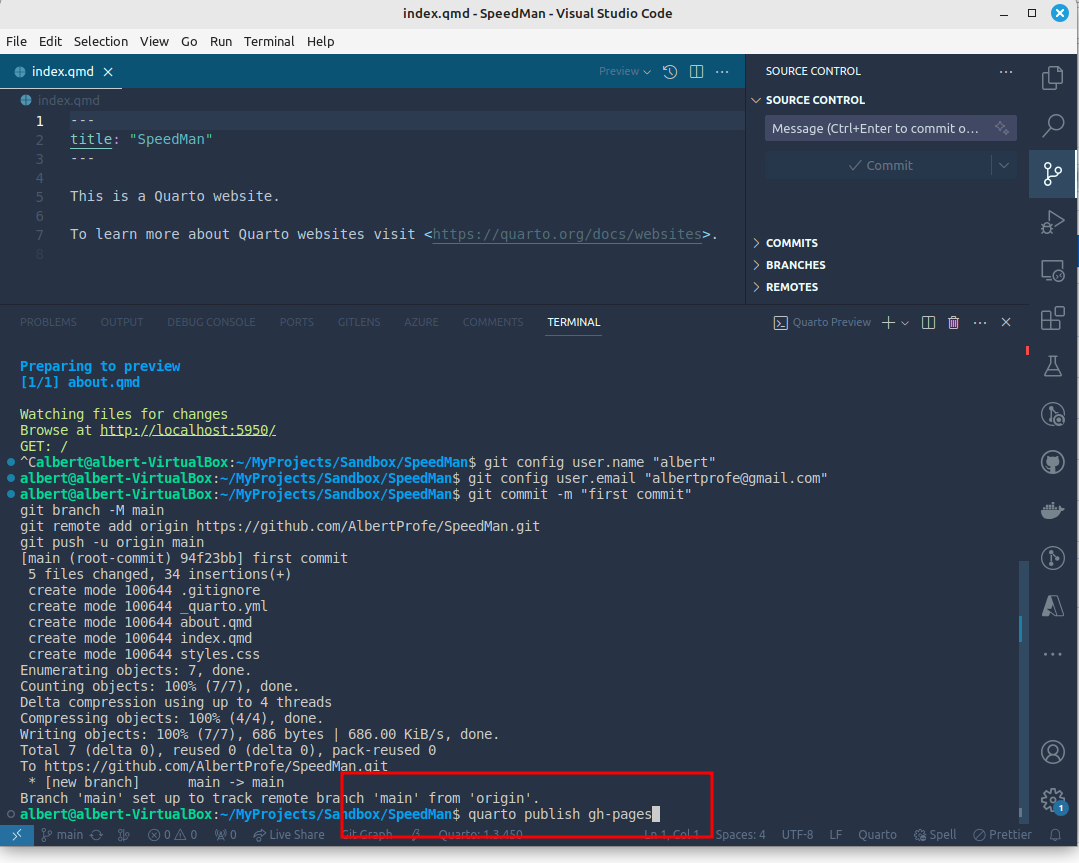Open the GitHub view in the activity bar
Image resolution: width=1079 pixels, height=863 pixels.
click(x=1052, y=462)
